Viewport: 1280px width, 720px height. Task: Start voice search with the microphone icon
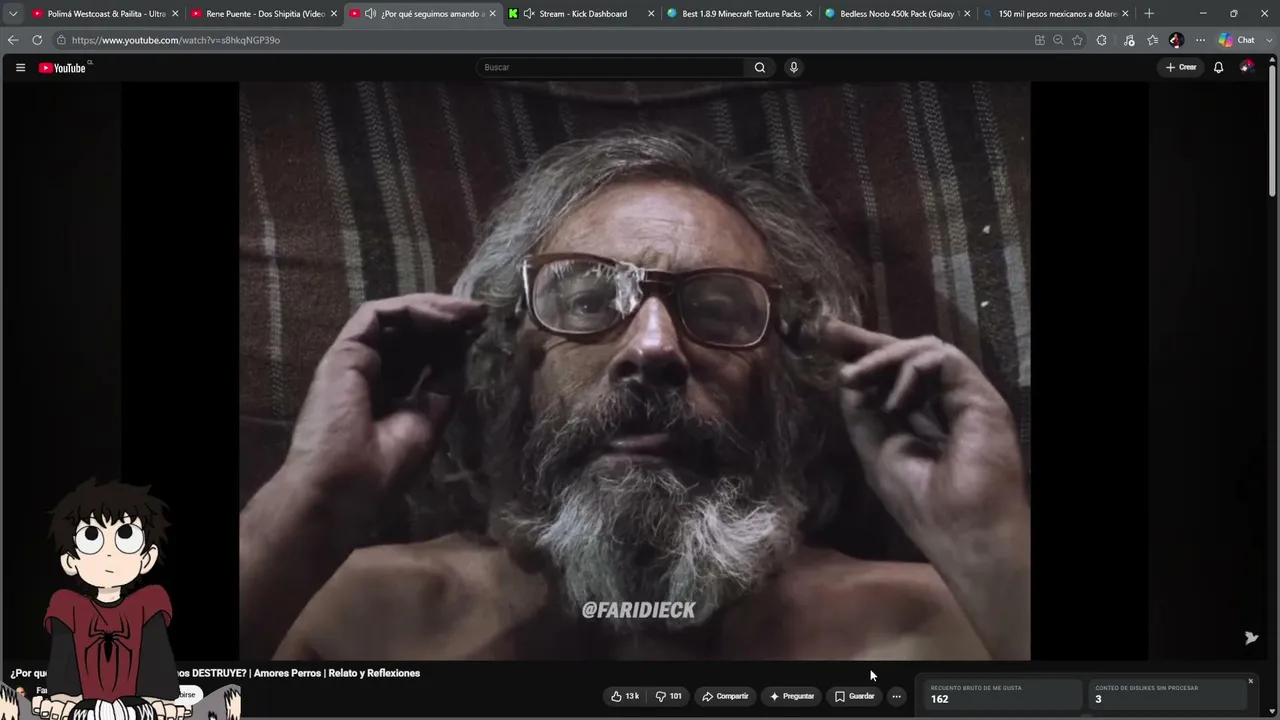coord(794,68)
